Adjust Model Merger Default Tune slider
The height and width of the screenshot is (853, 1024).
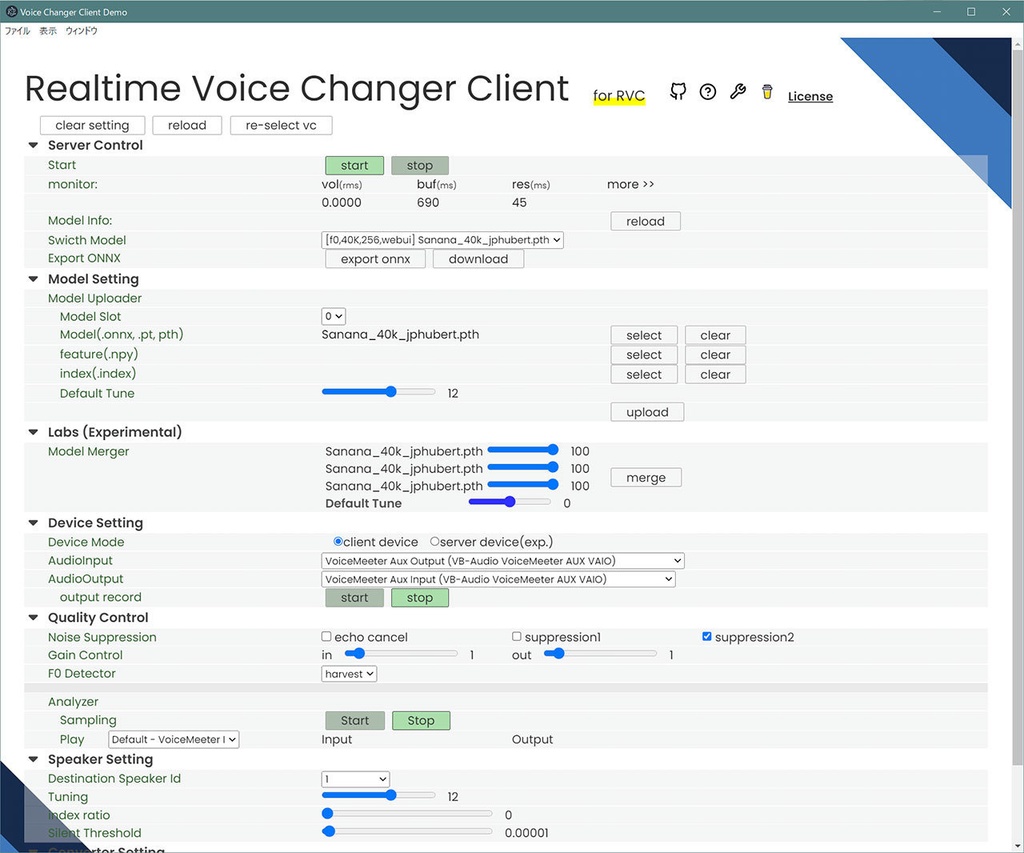pyautogui.click(x=510, y=502)
